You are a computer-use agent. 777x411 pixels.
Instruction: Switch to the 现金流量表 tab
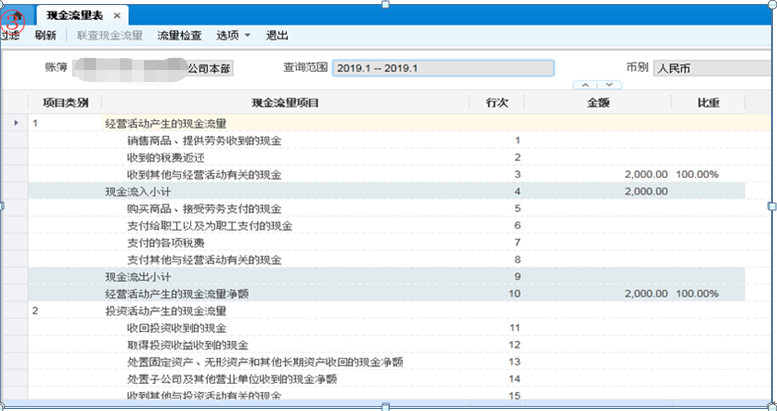[x=76, y=16]
